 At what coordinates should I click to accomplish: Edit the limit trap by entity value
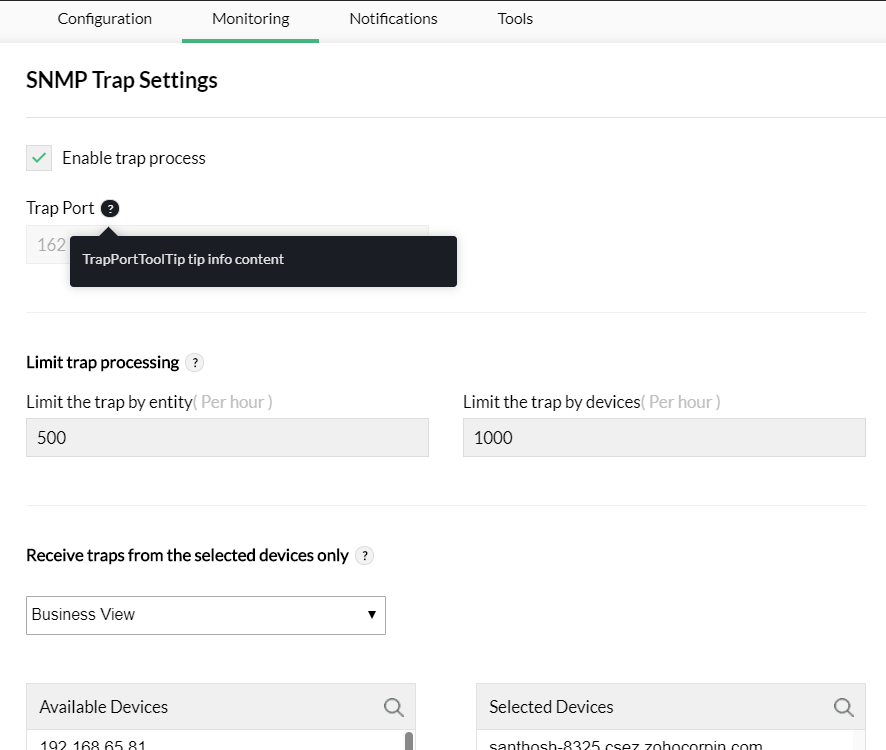(227, 437)
